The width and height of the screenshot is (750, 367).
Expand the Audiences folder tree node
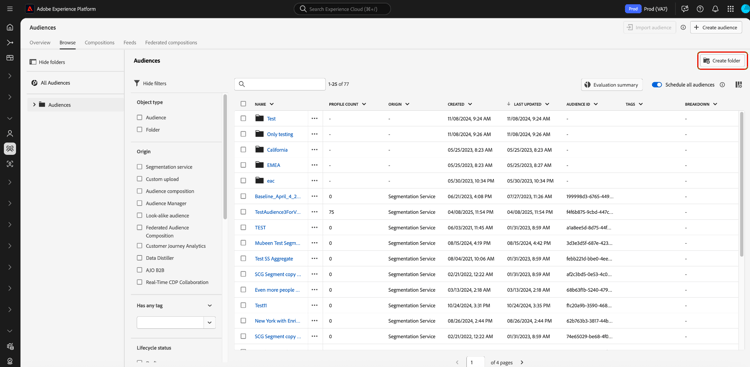click(34, 104)
